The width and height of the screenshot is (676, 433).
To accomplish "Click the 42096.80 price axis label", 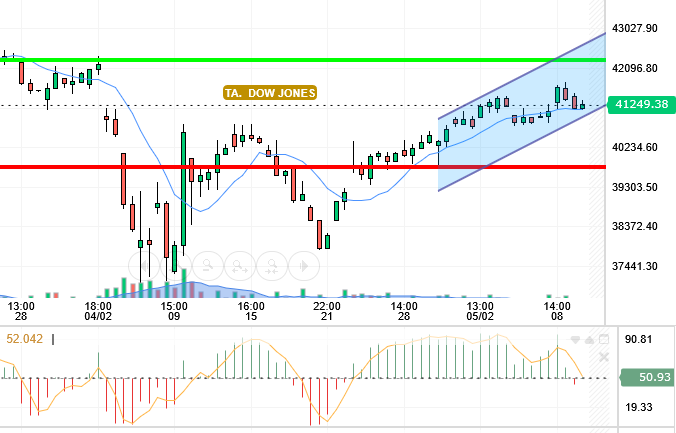I will click(x=635, y=68).
